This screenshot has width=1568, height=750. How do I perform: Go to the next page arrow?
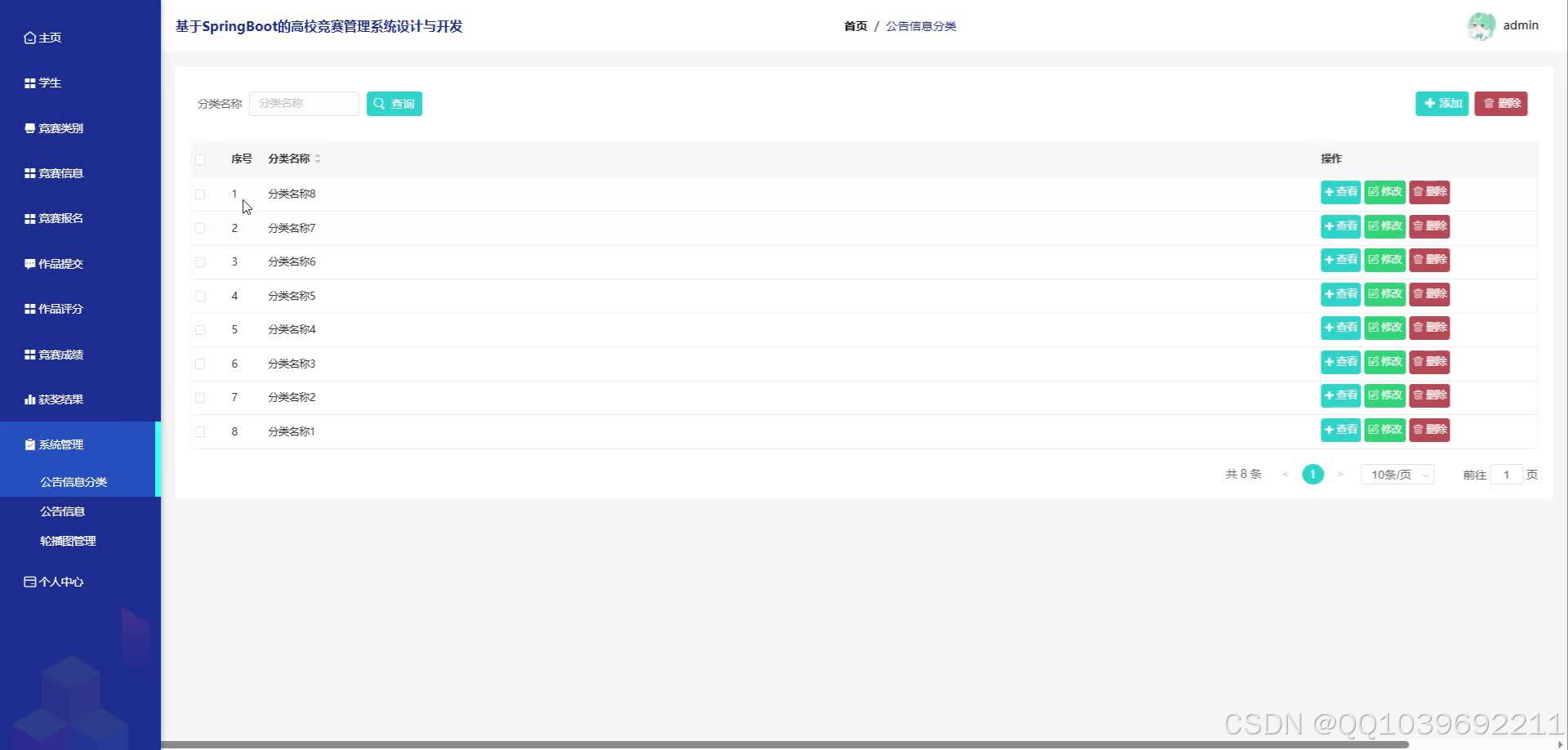[1340, 475]
